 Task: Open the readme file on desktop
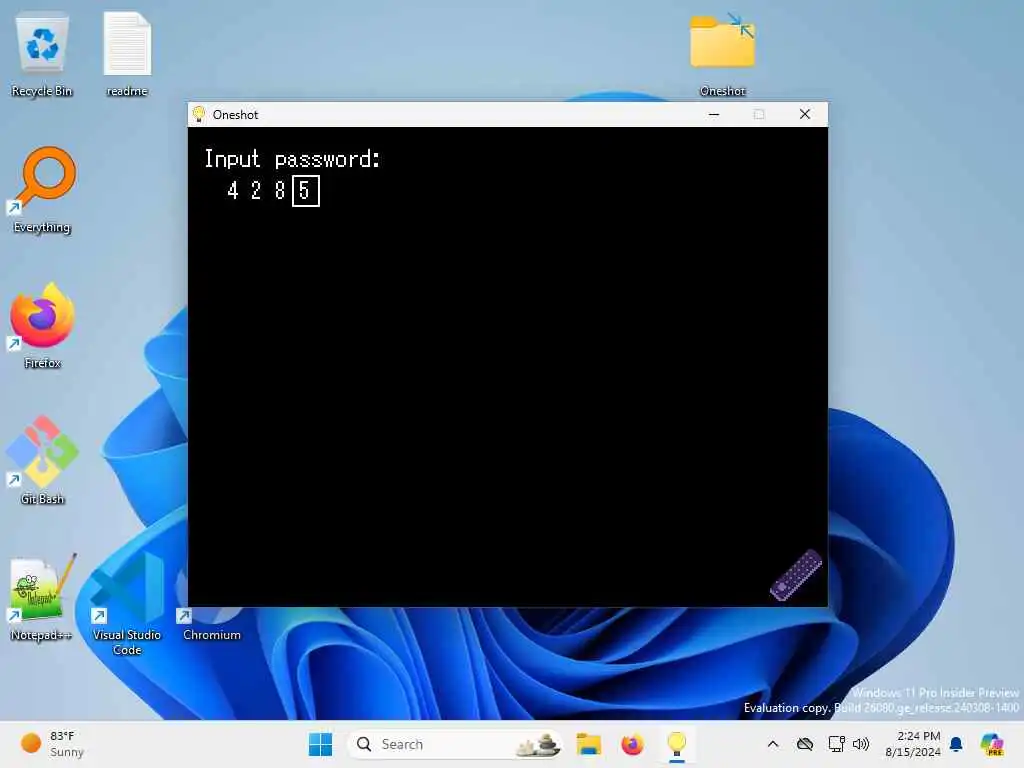127,56
